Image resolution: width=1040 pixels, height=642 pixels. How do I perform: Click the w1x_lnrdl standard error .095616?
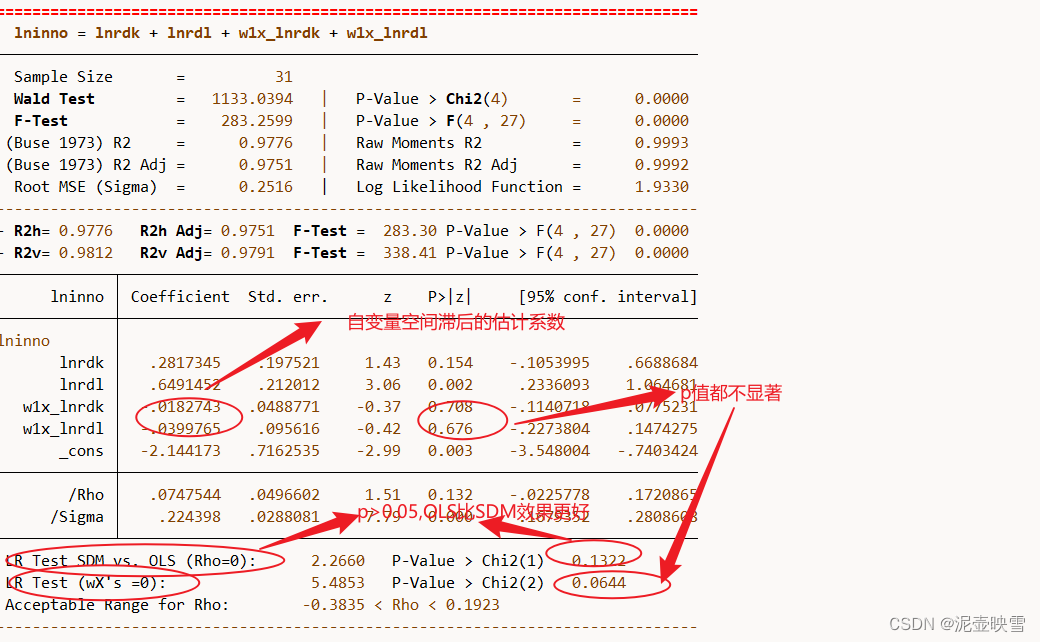click(x=289, y=428)
